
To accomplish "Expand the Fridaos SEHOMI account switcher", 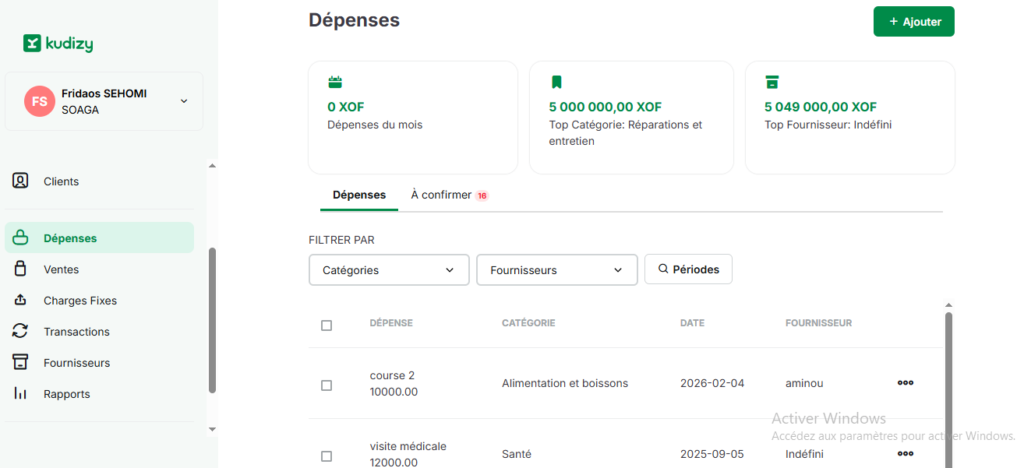I will pyautogui.click(x=183, y=101).
